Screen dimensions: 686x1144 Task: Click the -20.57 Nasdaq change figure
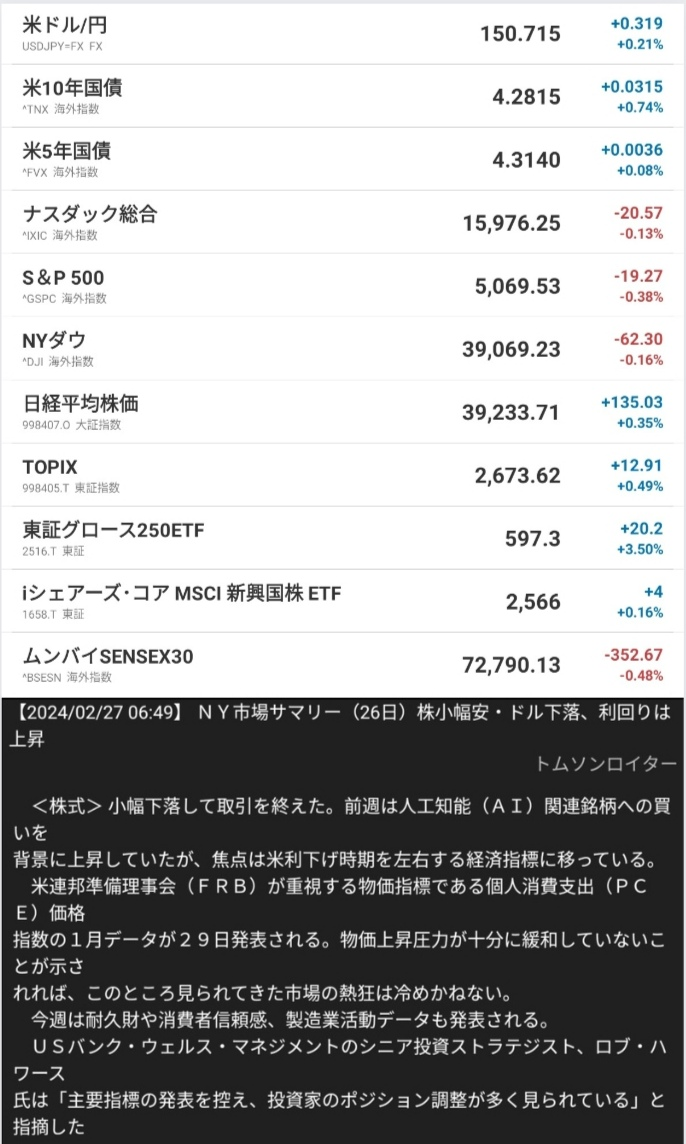click(639, 213)
